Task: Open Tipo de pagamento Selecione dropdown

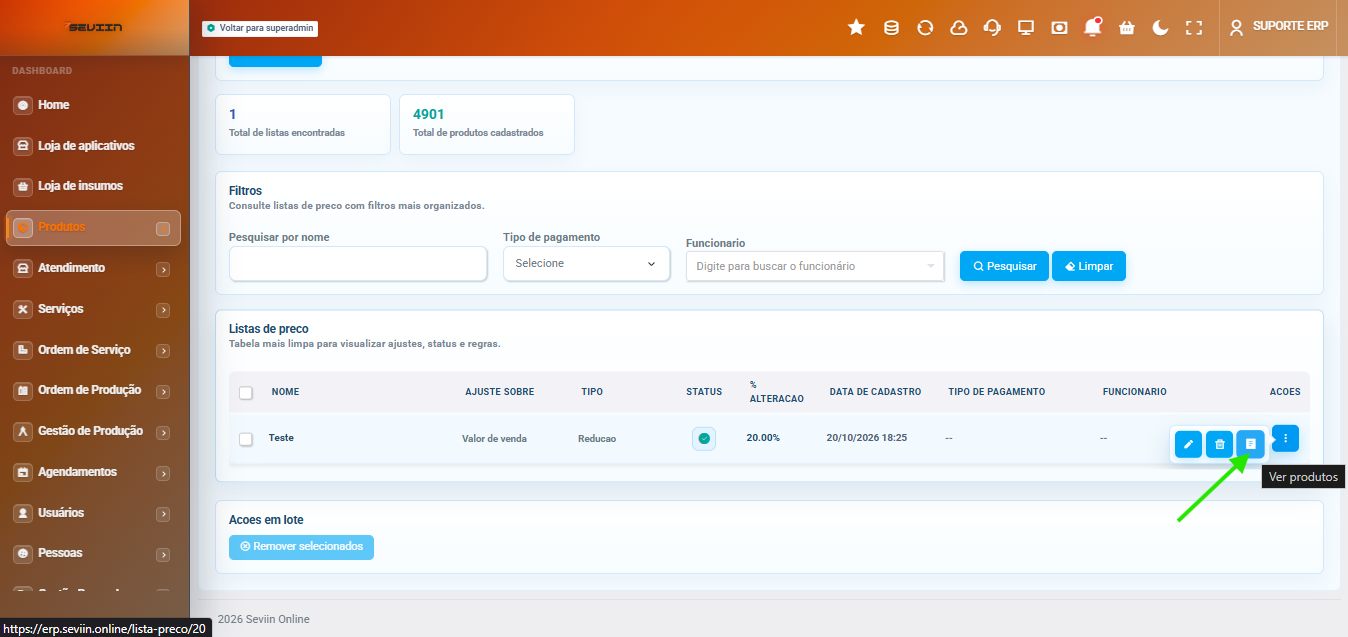Action: click(586, 263)
